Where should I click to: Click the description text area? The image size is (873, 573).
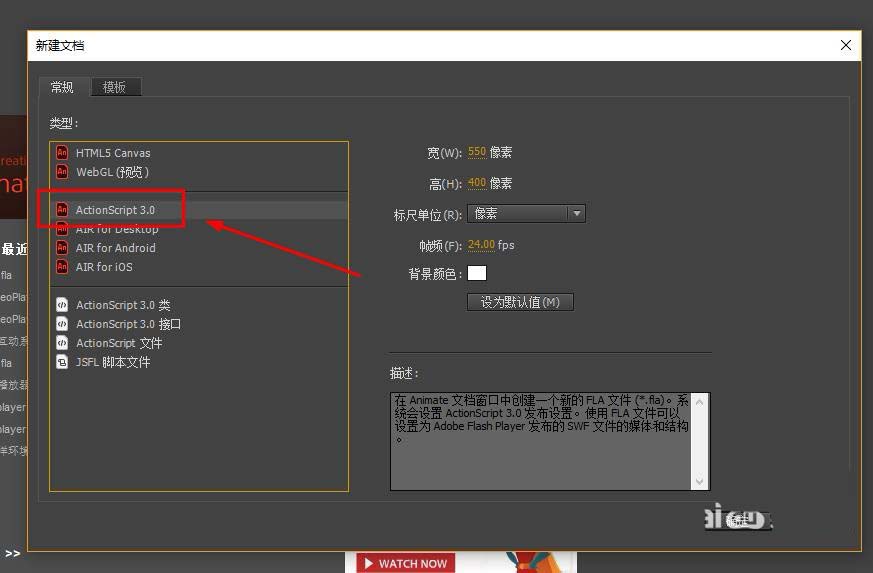(x=541, y=442)
